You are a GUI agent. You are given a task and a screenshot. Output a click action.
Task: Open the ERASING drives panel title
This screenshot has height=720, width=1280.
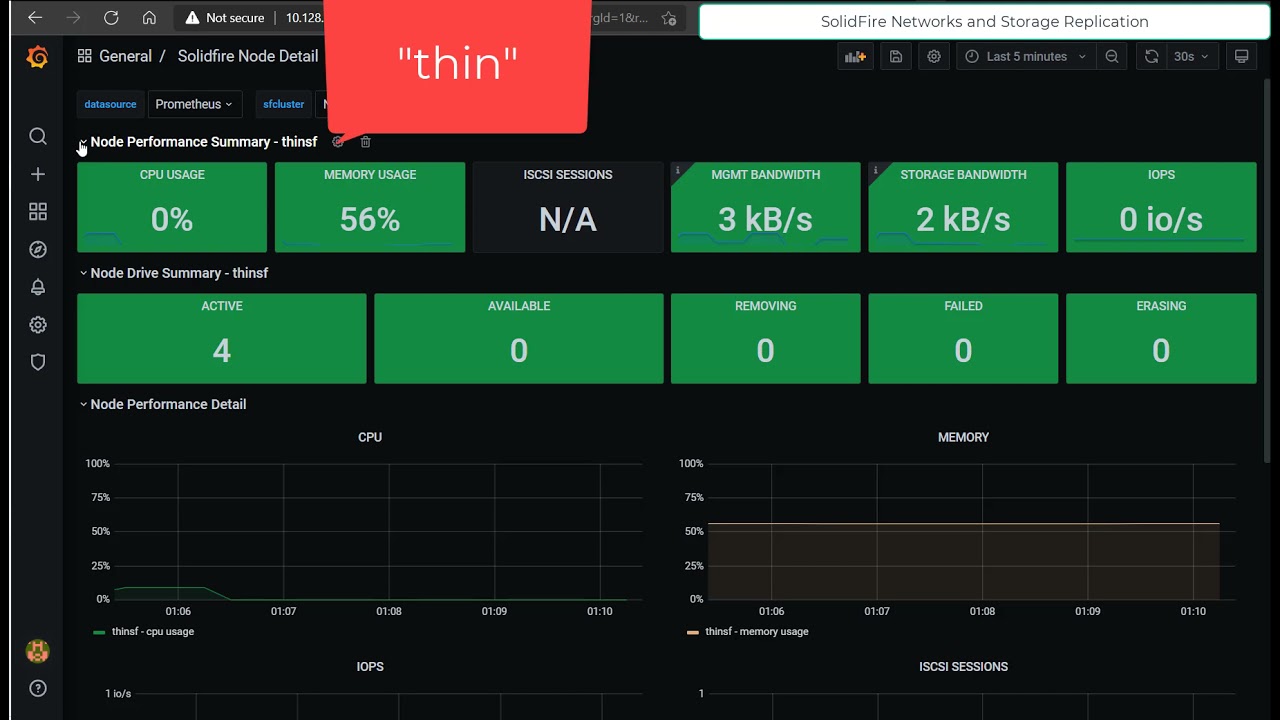[1161, 306]
